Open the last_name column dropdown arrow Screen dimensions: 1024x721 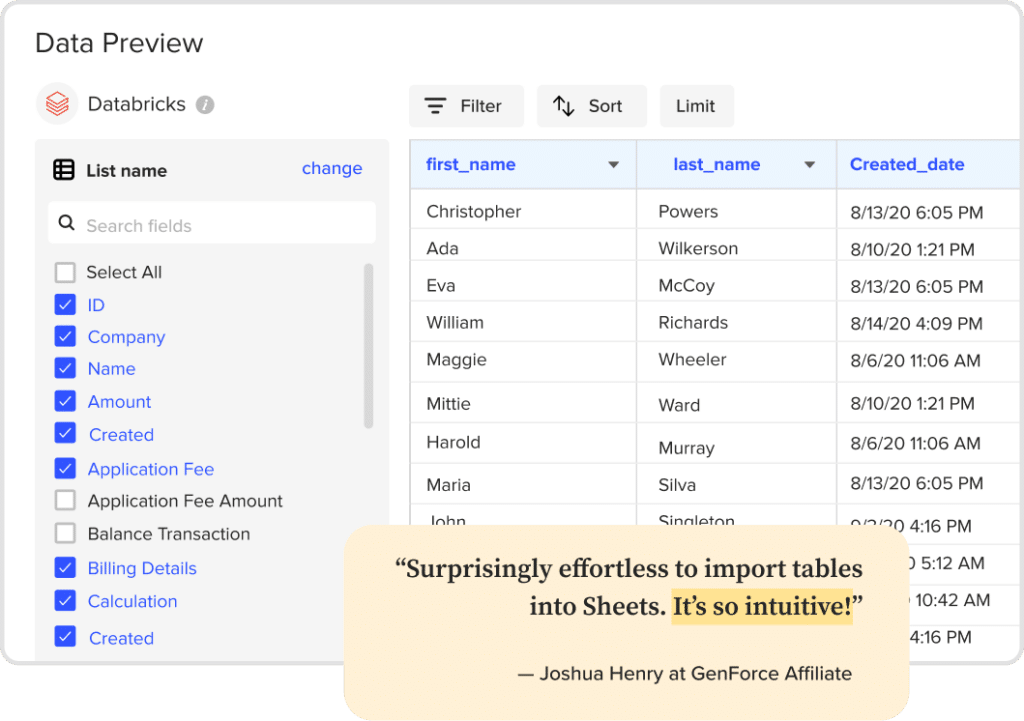click(x=810, y=165)
